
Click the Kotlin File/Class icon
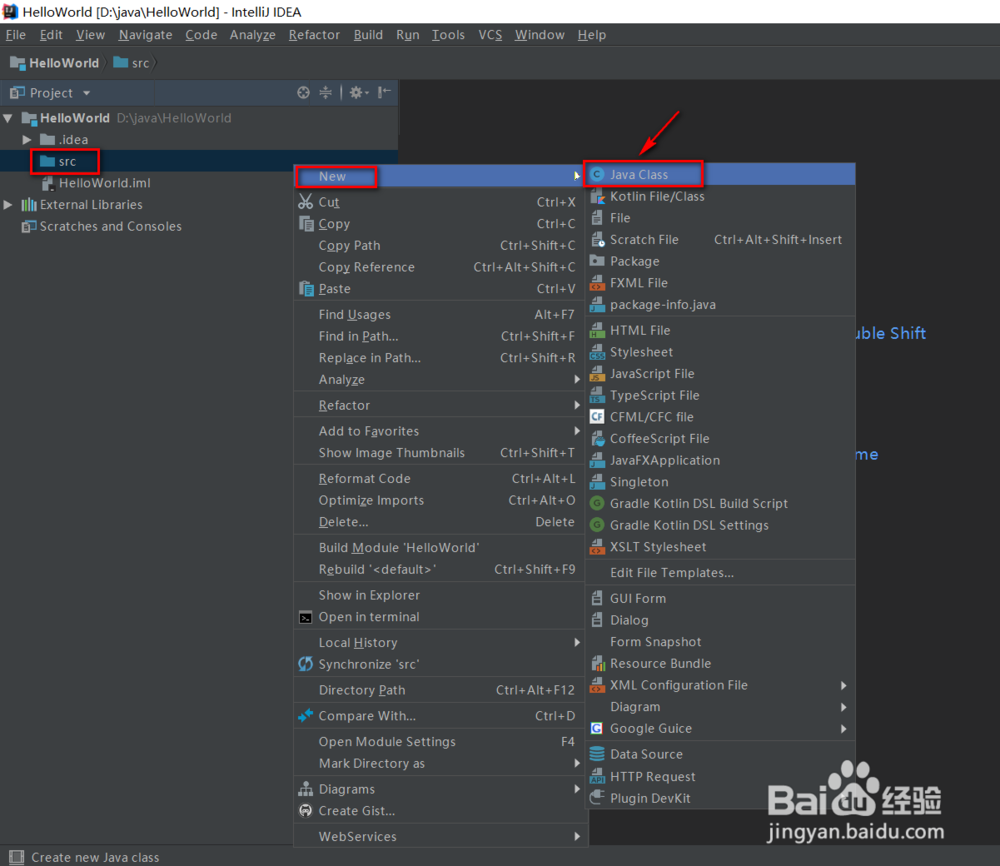pos(597,196)
